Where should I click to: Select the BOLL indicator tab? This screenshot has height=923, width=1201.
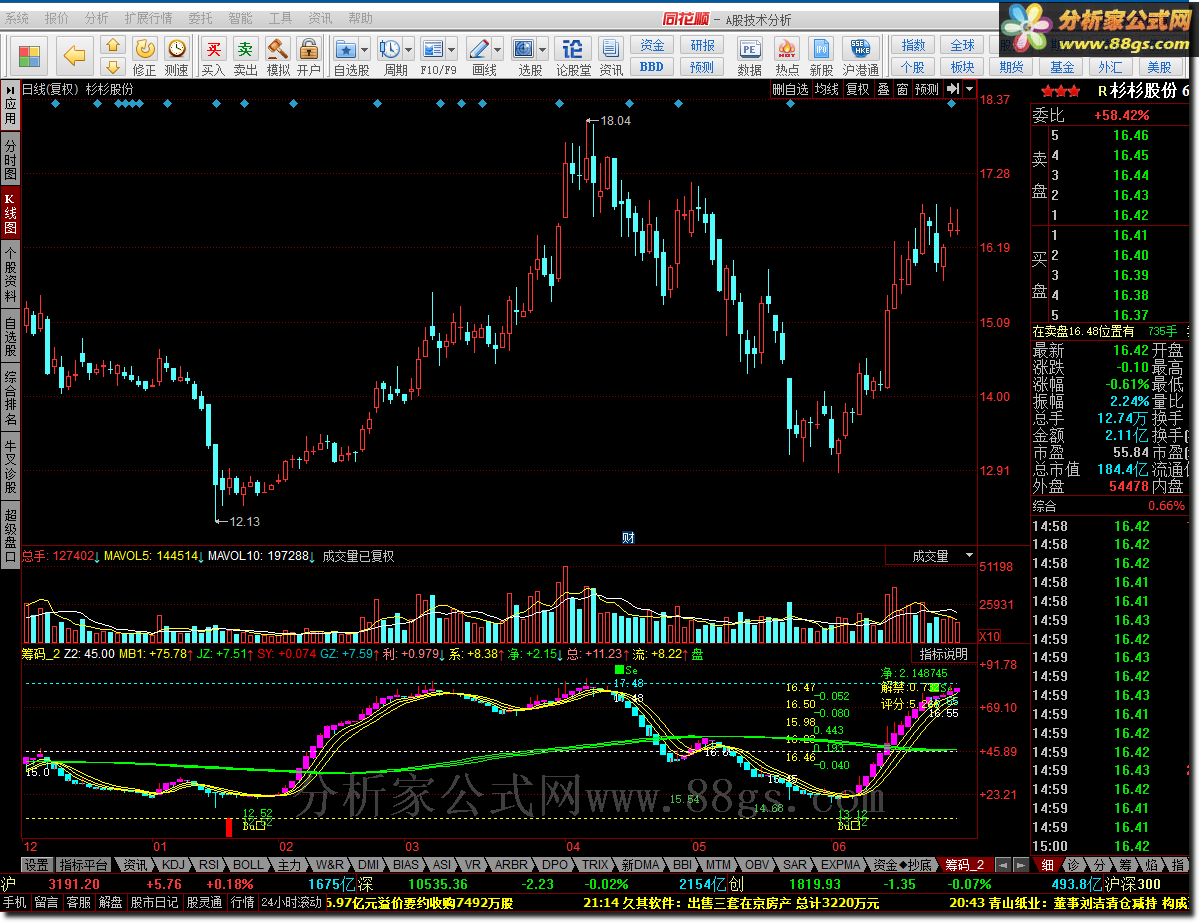248,864
